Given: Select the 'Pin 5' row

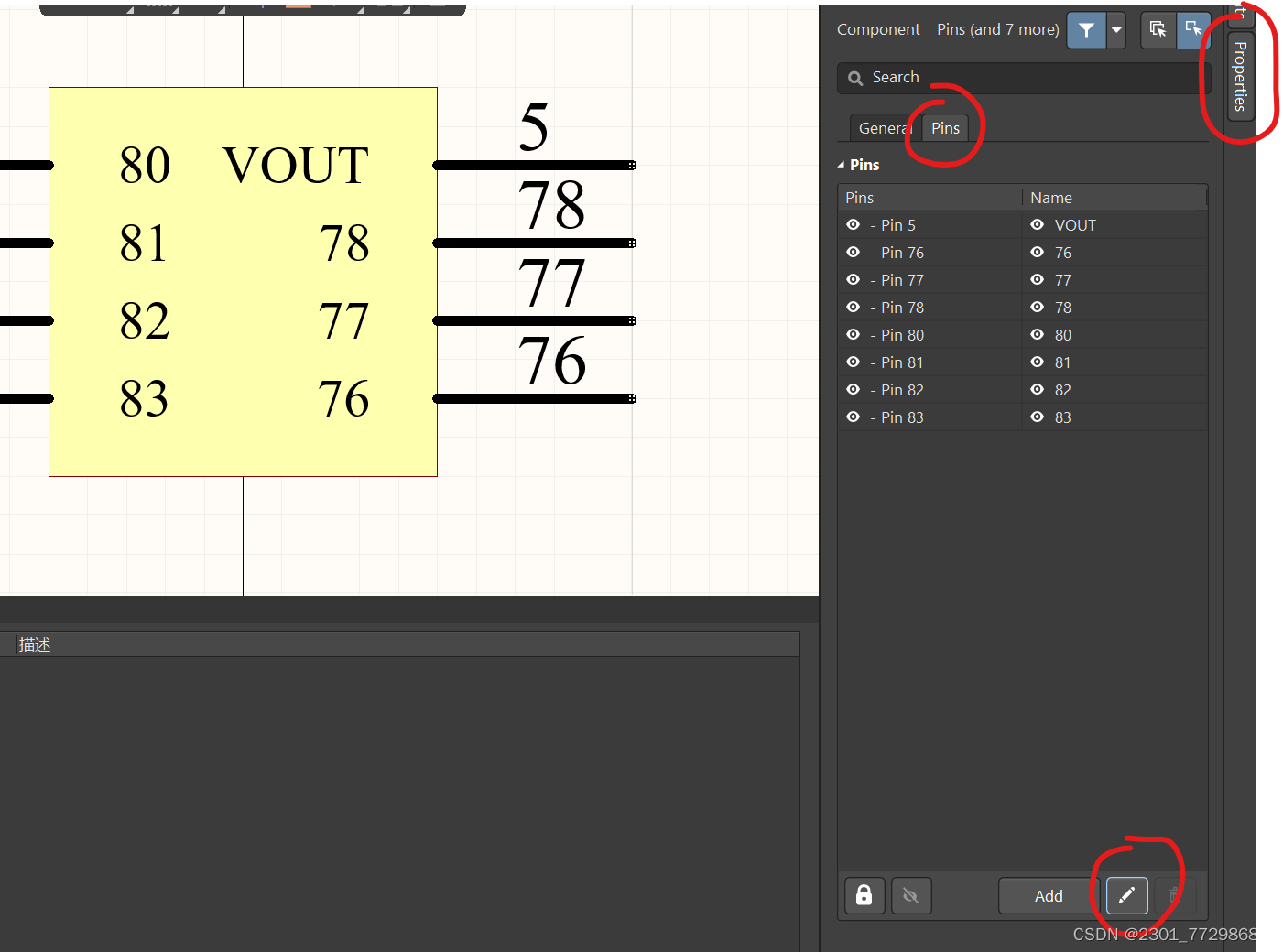Looking at the screenshot, I should tap(1023, 225).
